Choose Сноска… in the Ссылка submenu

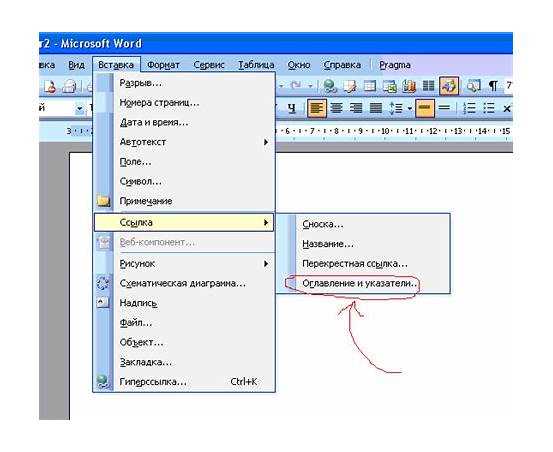pos(363,224)
